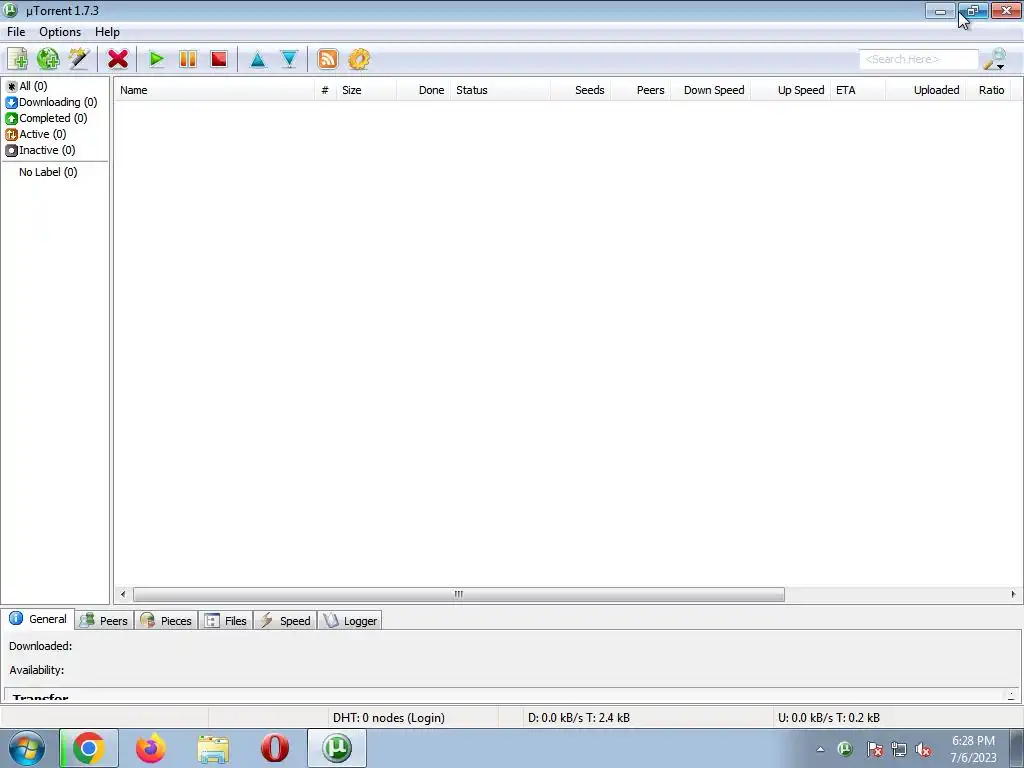Click the Move Down Queue arrow icon
This screenshot has width=1024, height=768.
289,59
